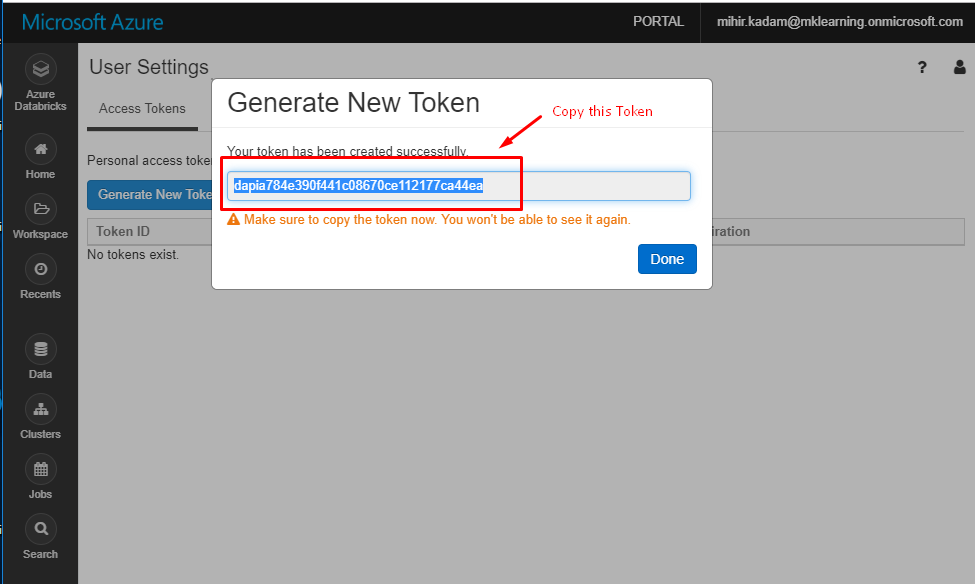The height and width of the screenshot is (584, 975).
Task: Click the copy token warning message
Action: 437,220
